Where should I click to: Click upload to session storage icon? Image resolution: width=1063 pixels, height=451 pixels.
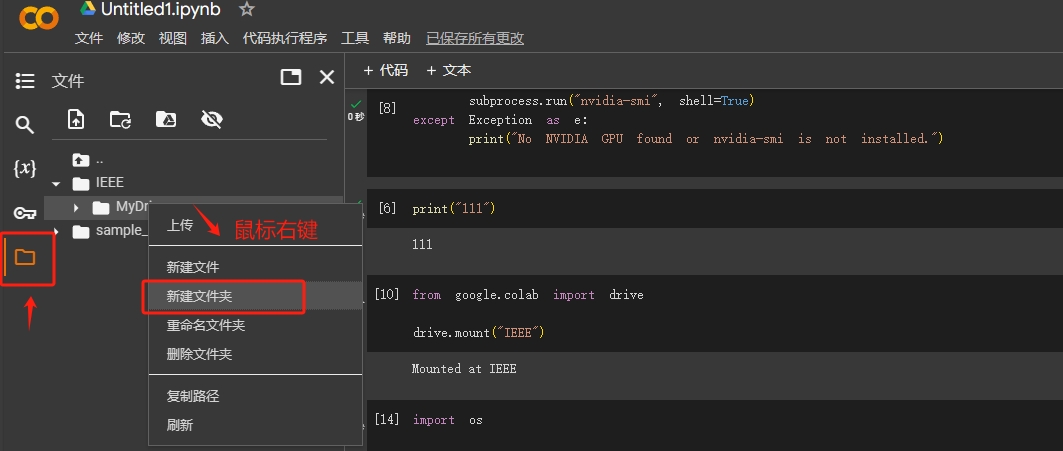[x=76, y=119]
